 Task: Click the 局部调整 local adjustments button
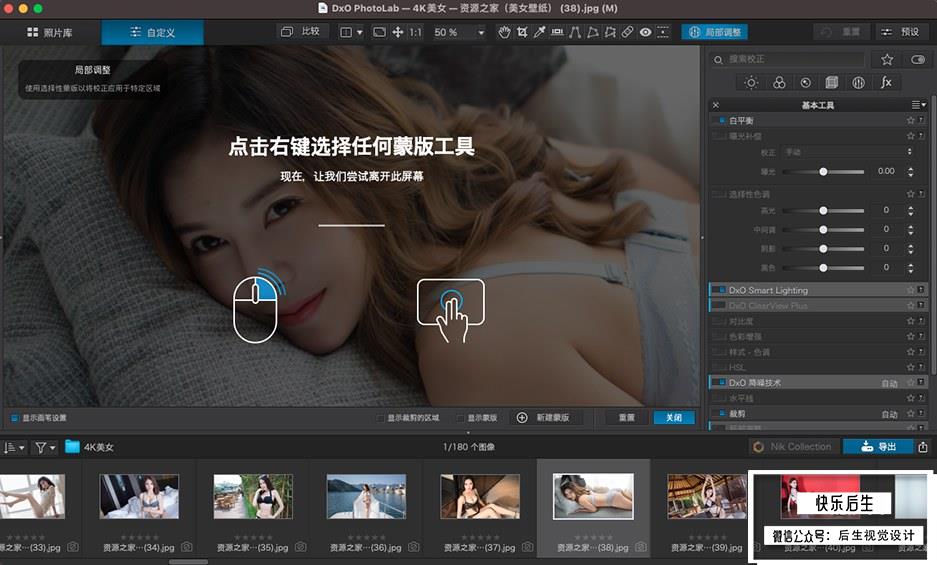715,32
